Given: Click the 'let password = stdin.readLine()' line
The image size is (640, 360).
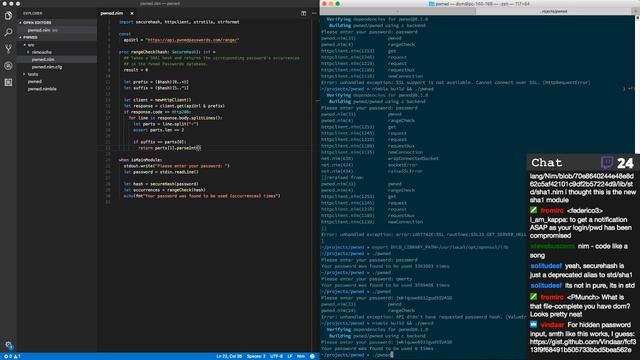Looking at the screenshot, I should point(161,172).
